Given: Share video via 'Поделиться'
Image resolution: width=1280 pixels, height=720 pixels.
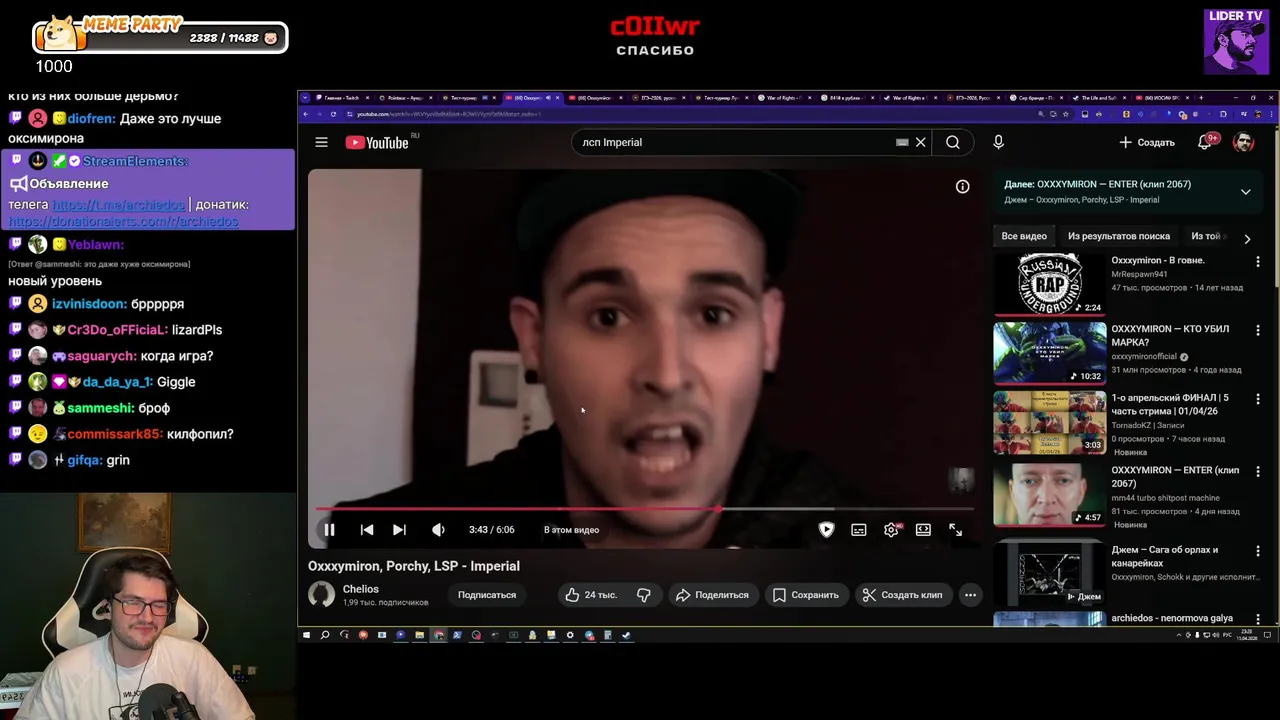Looking at the screenshot, I should 712,595.
